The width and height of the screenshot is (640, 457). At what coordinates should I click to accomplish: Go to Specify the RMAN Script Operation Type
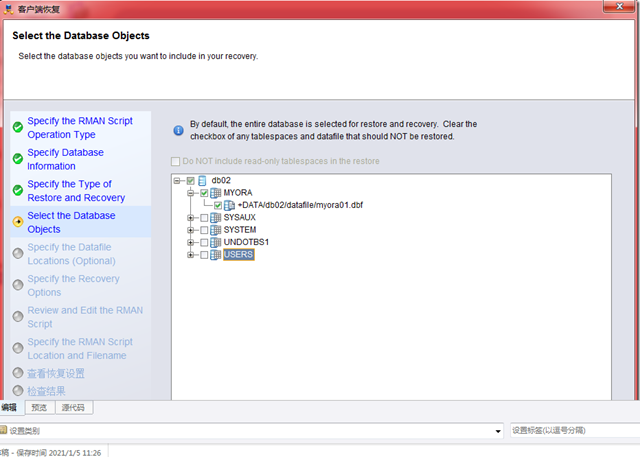[79, 127]
